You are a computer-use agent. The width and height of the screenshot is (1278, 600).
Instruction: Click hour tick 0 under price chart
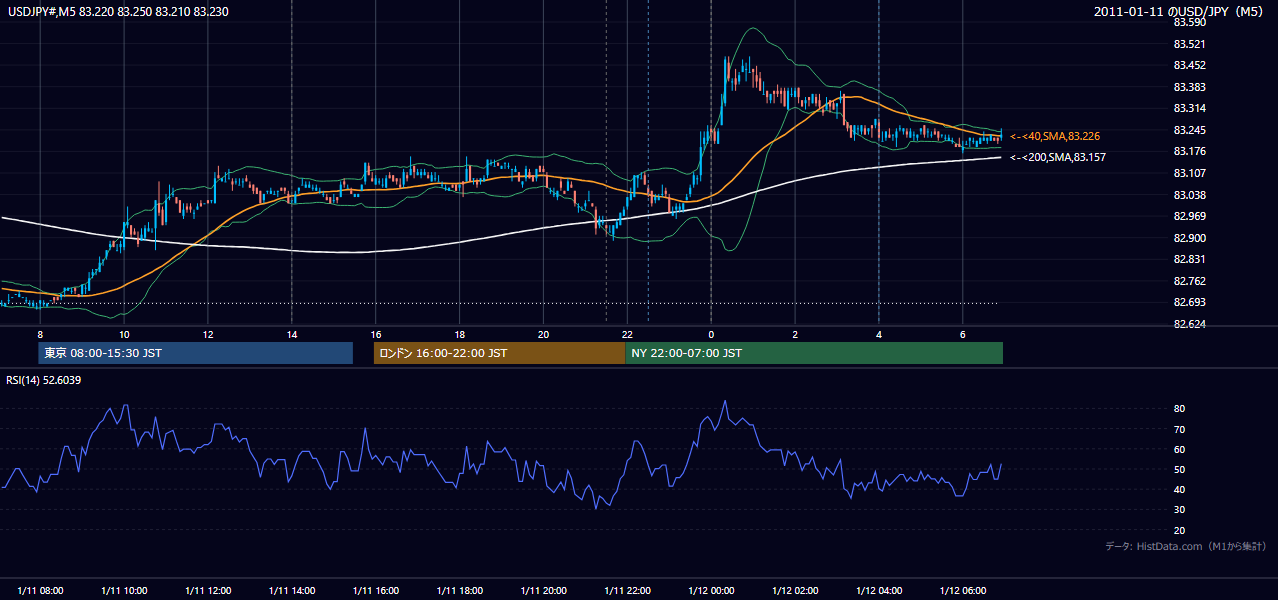coord(711,334)
